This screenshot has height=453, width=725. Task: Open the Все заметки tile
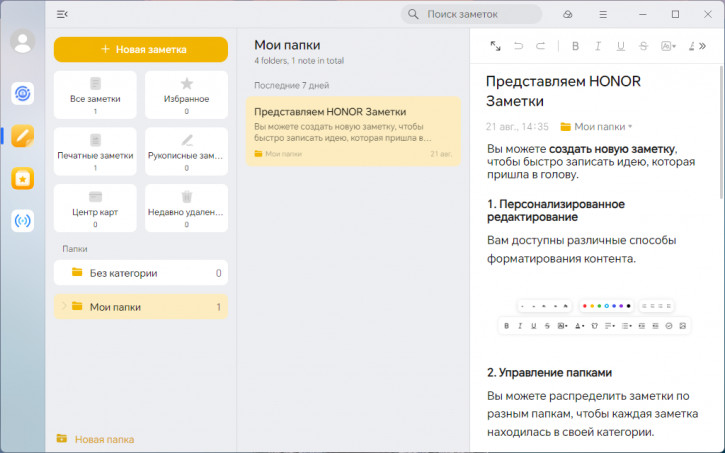click(x=95, y=95)
